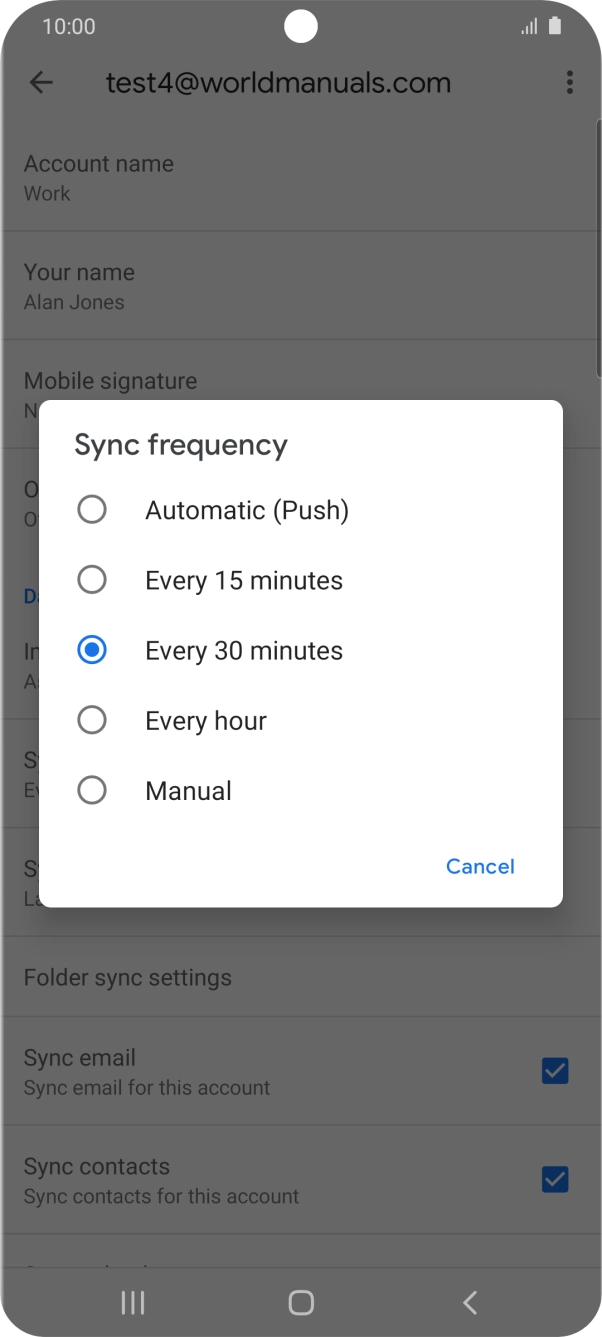The height and width of the screenshot is (1337, 602).
Task: Tap the back button in the navigation bar
Action: coord(469,1303)
